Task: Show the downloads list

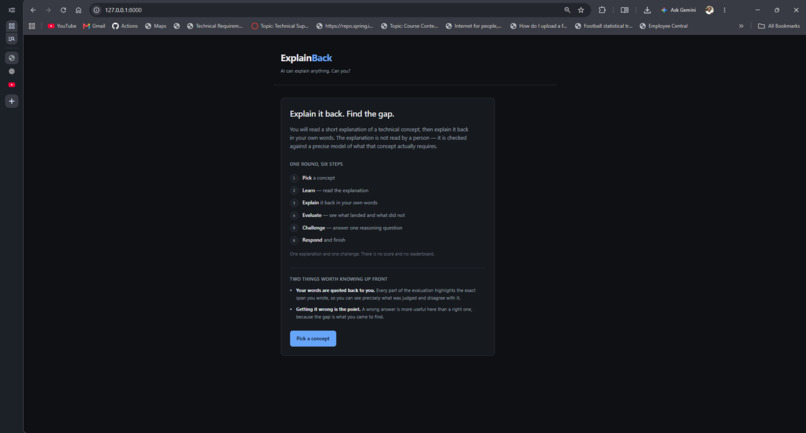Action: point(647,10)
